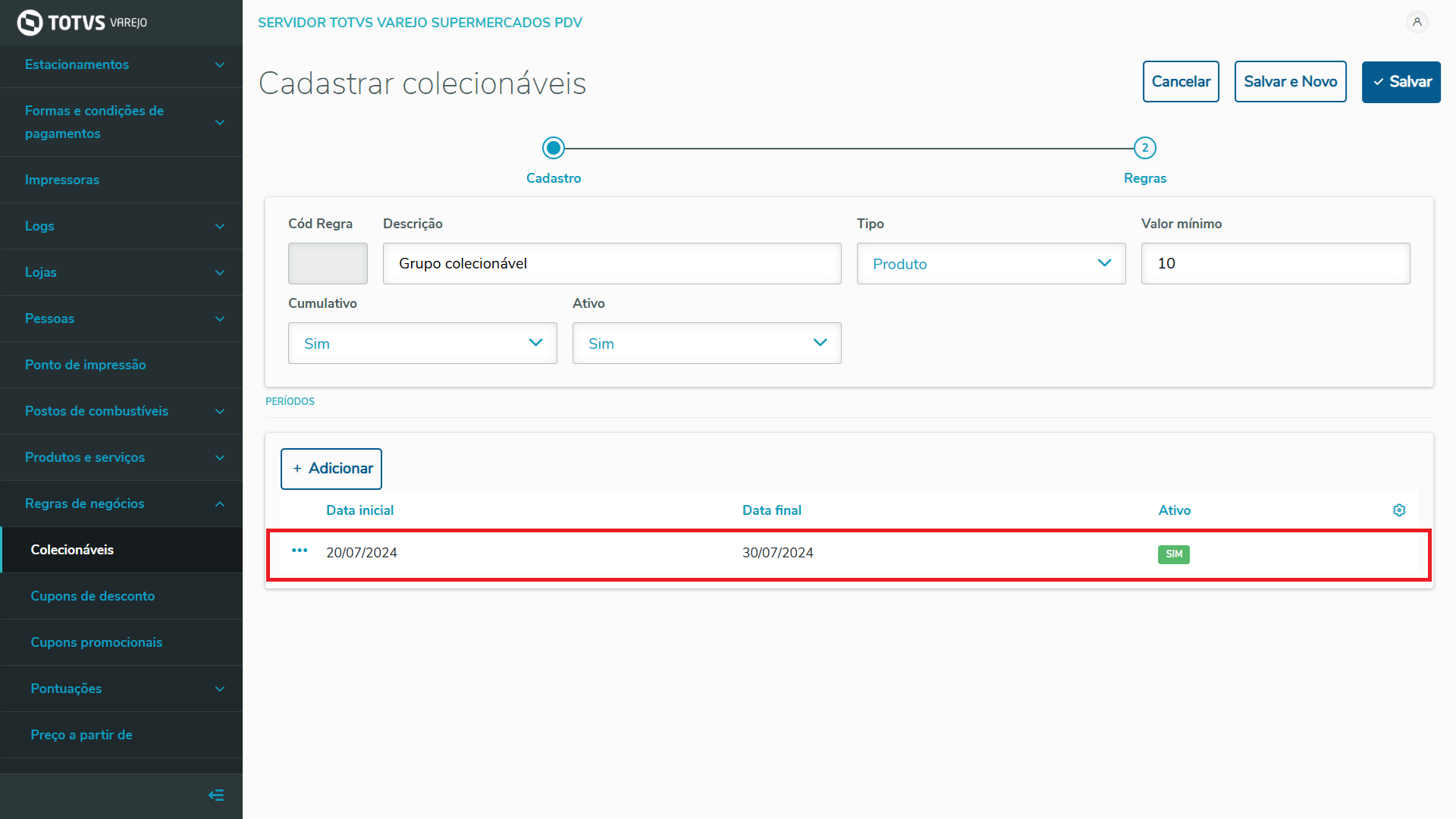Open table column settings gear
The image size is (1456, 819).
coord(1399,510)
